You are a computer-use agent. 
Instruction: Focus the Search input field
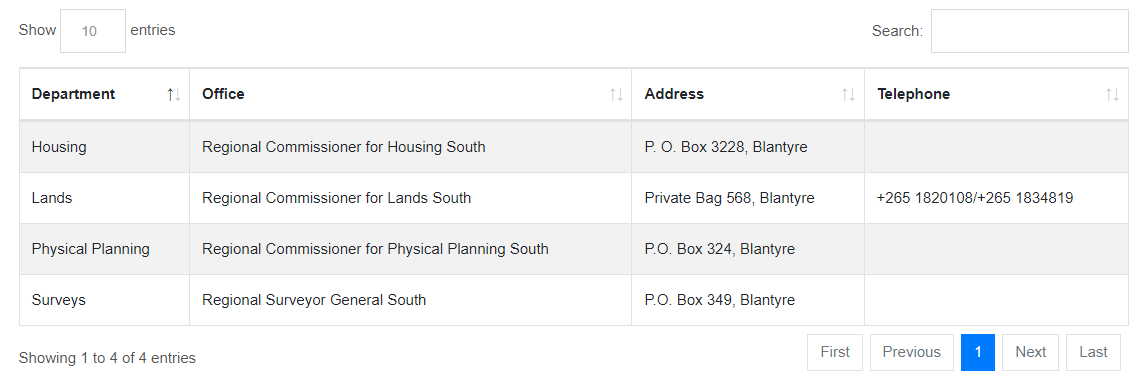coord(1030,31)
